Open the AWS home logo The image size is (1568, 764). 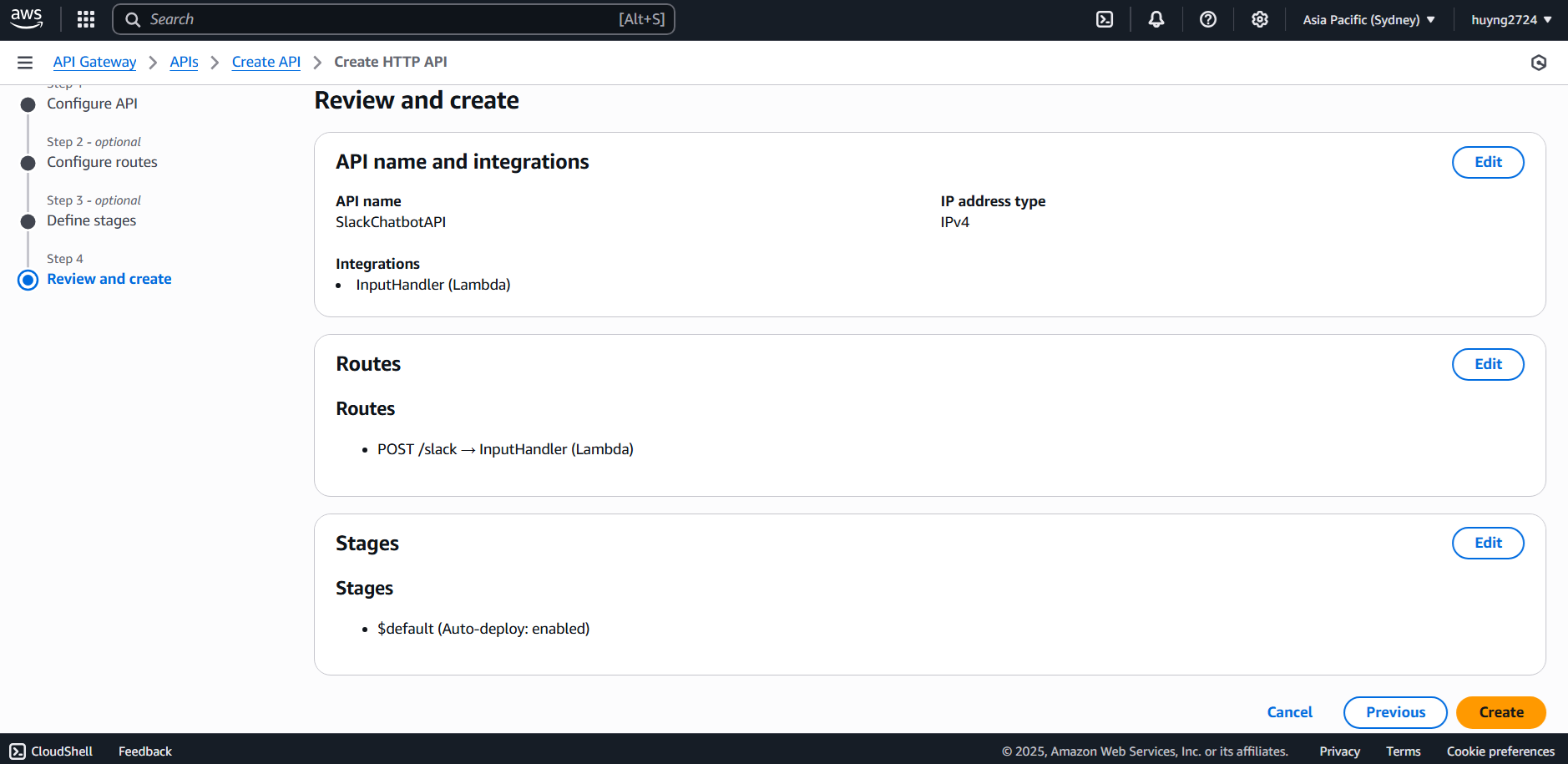(26, 18)
